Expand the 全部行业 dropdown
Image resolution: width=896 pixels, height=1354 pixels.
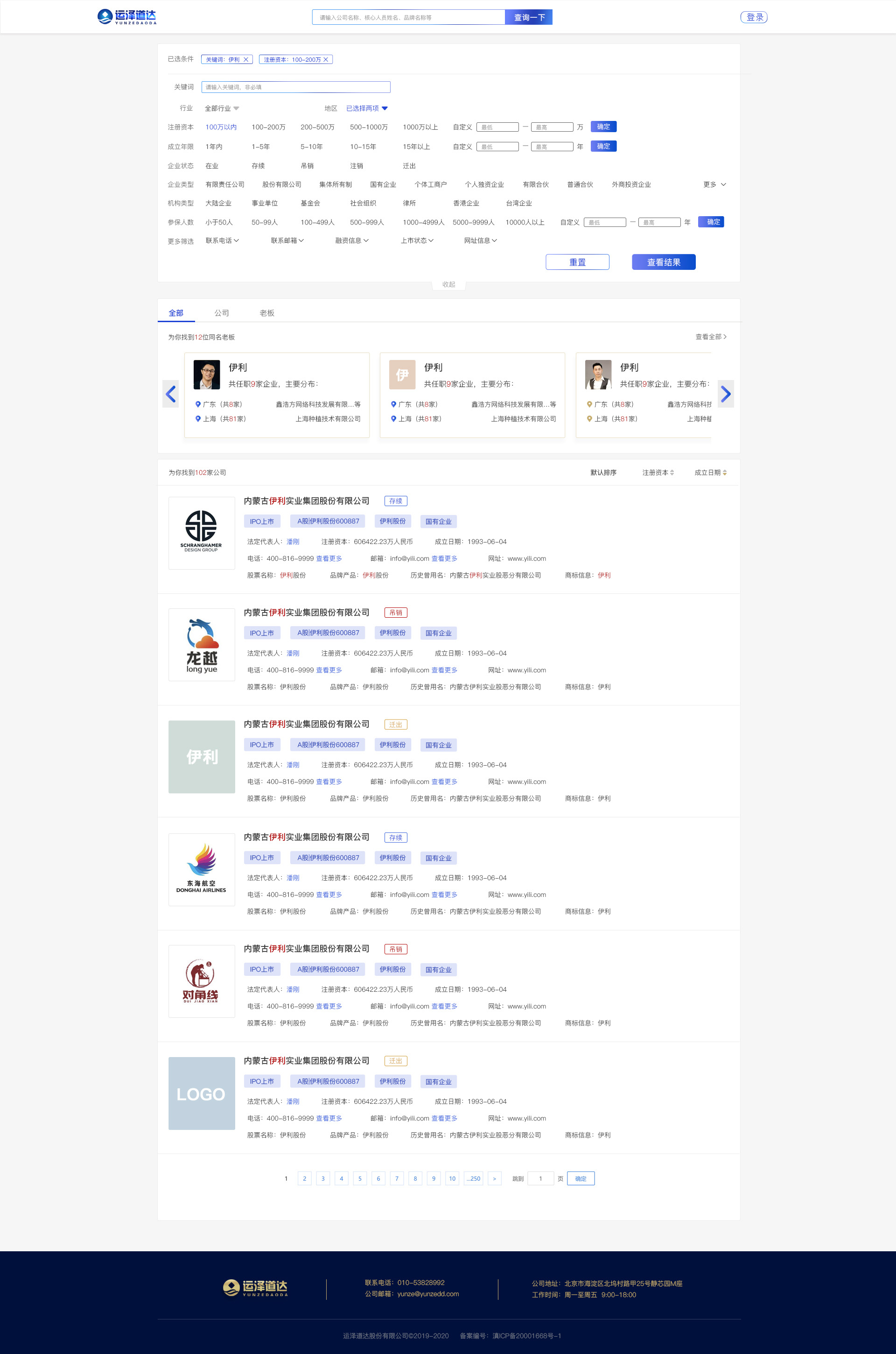point(222,108)
